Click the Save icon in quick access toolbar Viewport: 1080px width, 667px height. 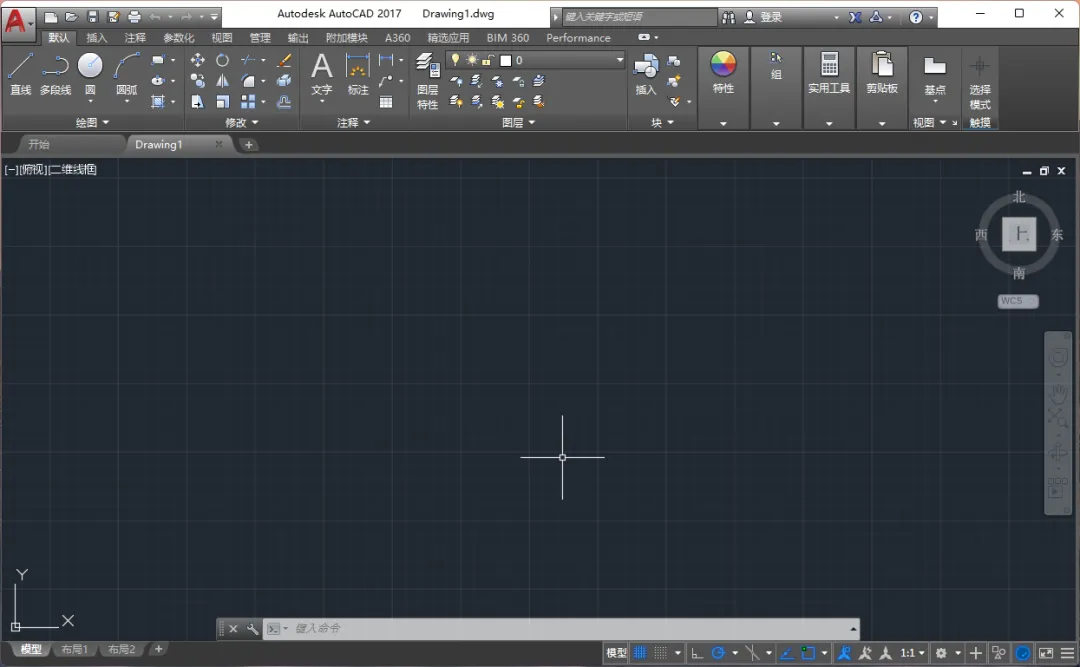92,17
